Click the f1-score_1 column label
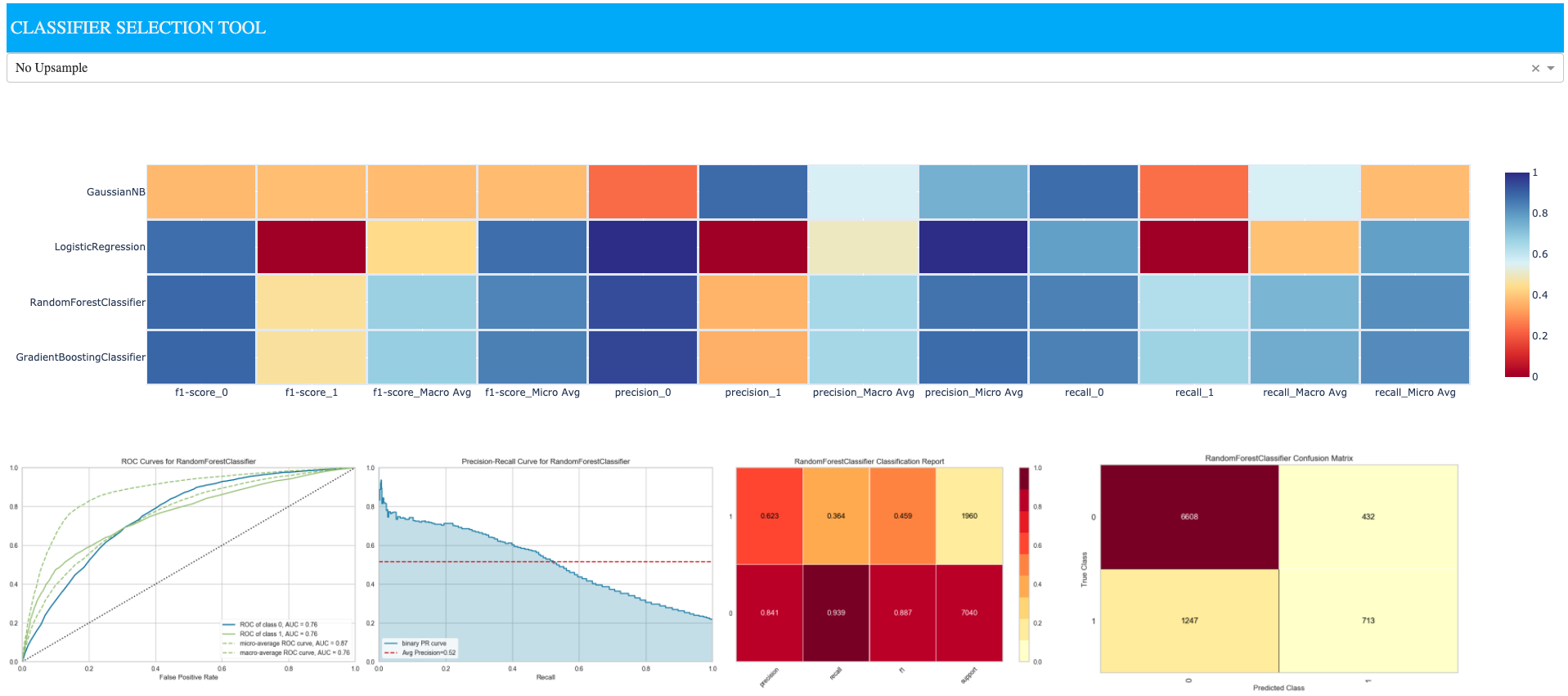 point(312,393)
